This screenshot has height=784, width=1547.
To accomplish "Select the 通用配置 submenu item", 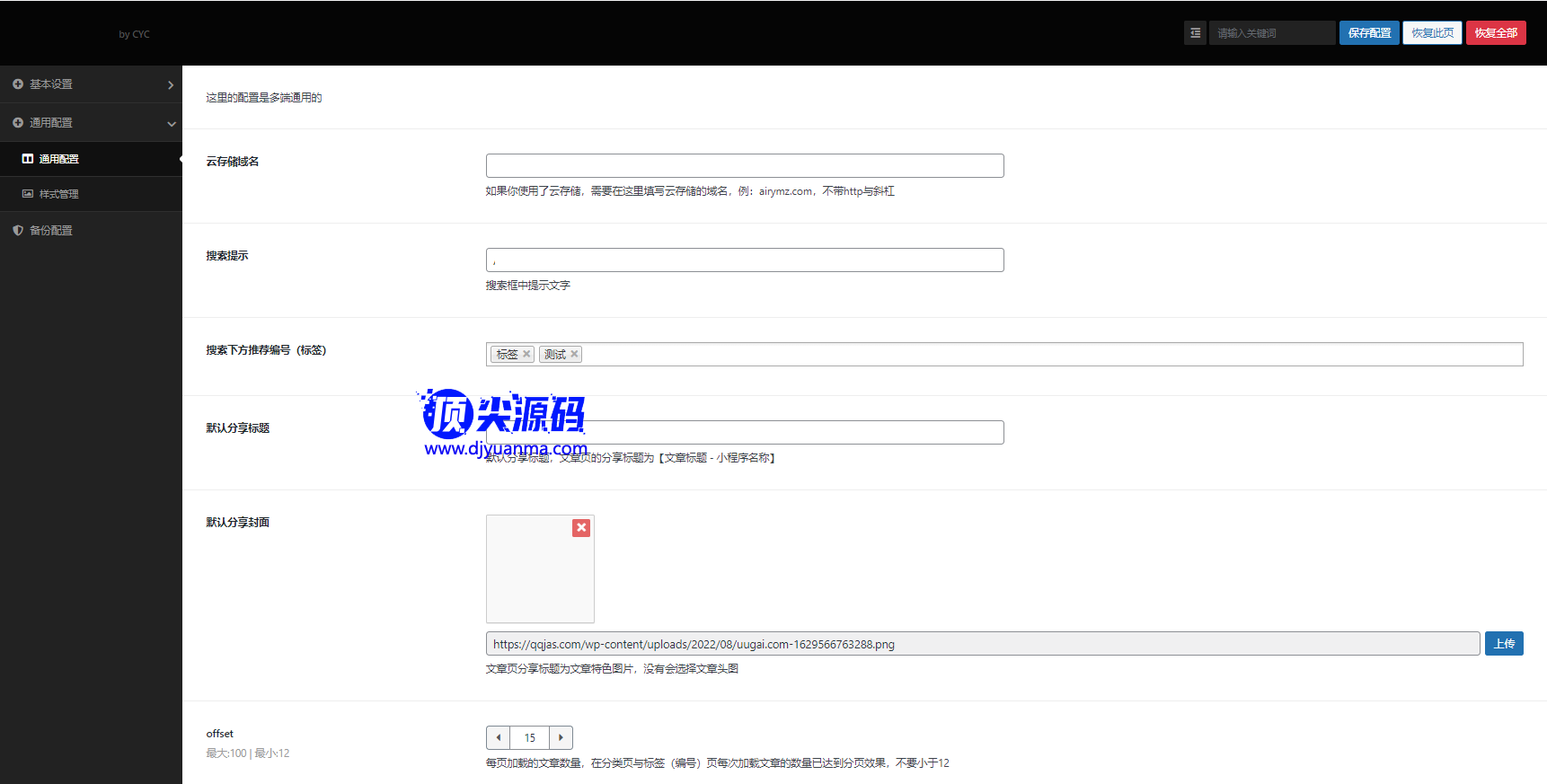I will [x=58, y=159].
